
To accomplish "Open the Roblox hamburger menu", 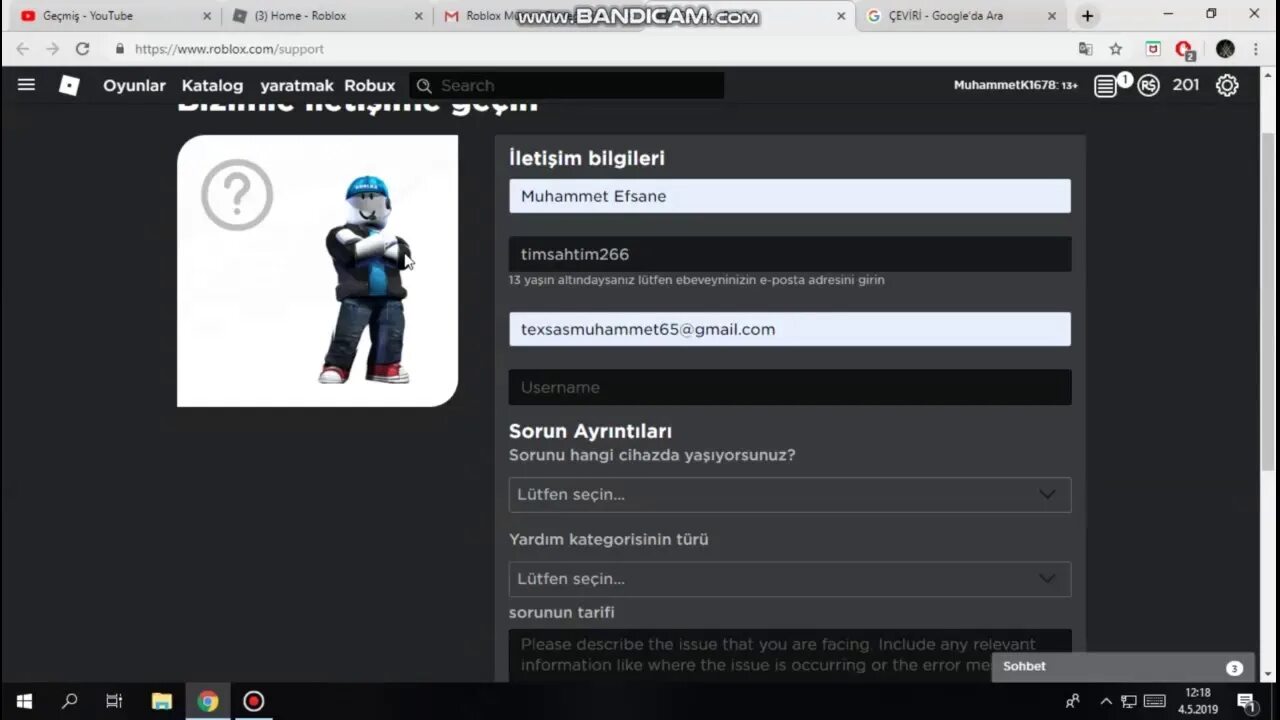I will point(26,85).
